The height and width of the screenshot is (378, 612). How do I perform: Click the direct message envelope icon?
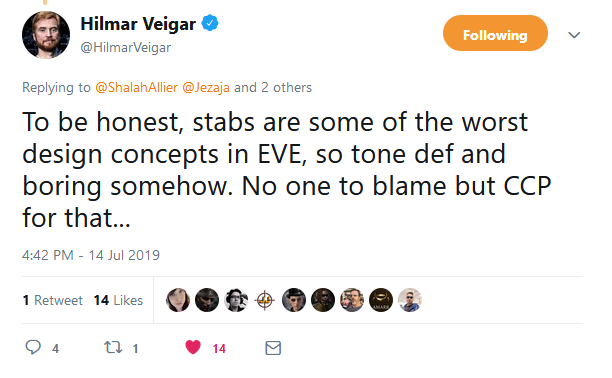273,348
